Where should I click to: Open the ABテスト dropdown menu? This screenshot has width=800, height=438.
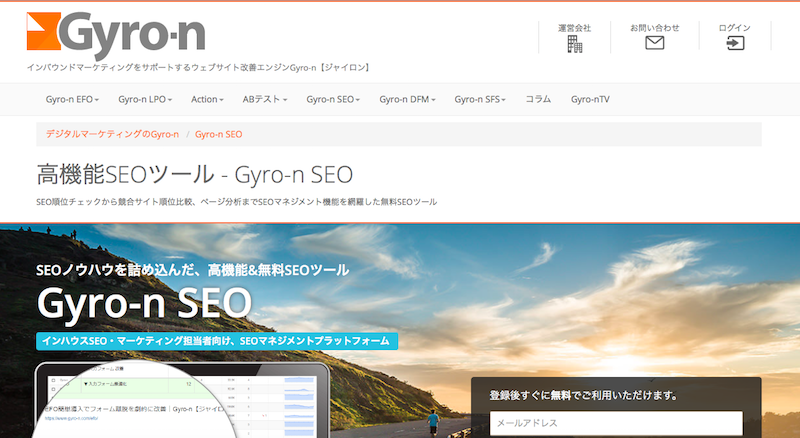pos(265,100)
